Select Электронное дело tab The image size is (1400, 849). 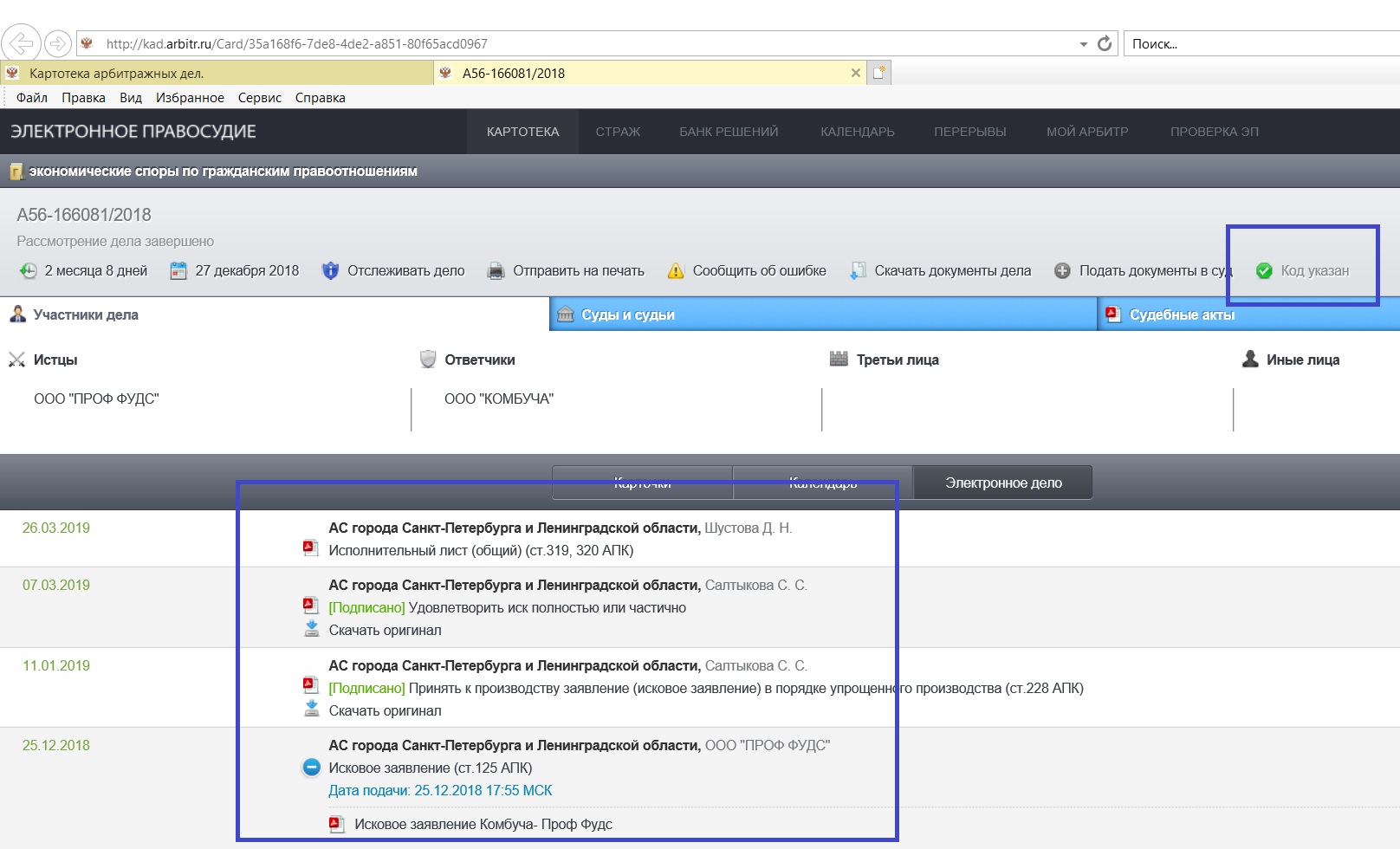tap(1003, 483)
